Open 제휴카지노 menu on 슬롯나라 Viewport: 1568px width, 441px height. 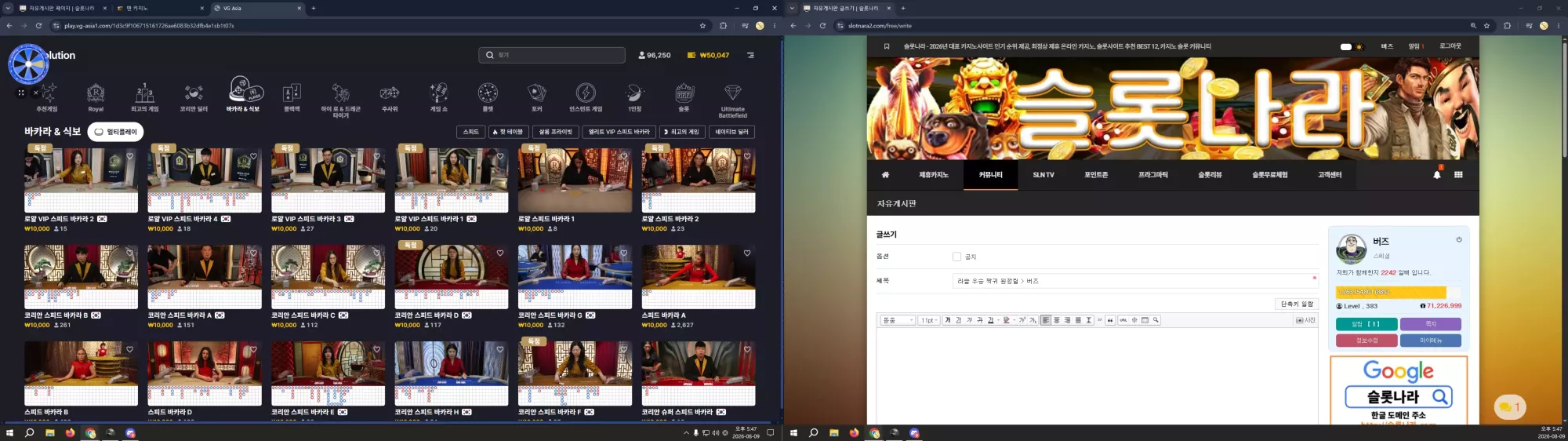click(x=934, y=175)
